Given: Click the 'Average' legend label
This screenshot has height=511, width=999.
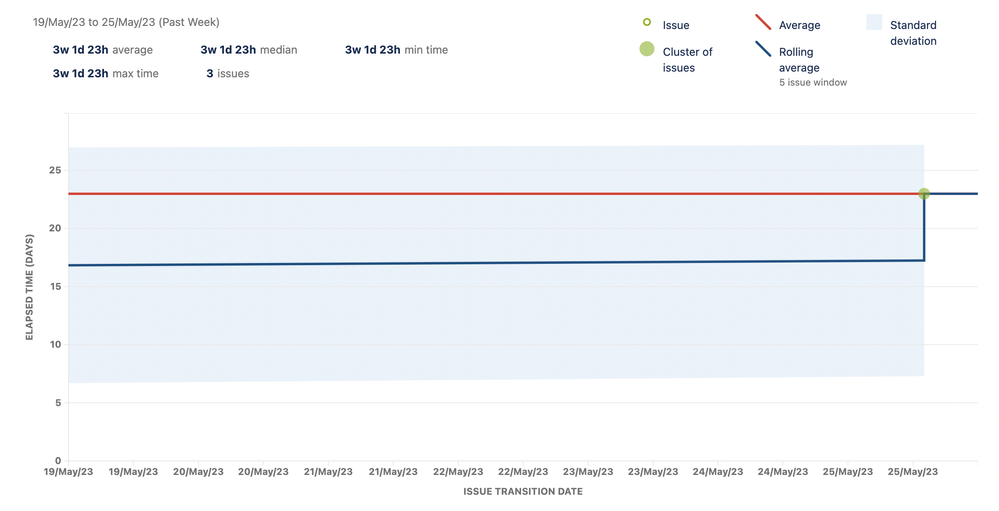Looking at the screenshot, I should coord(800,25).
